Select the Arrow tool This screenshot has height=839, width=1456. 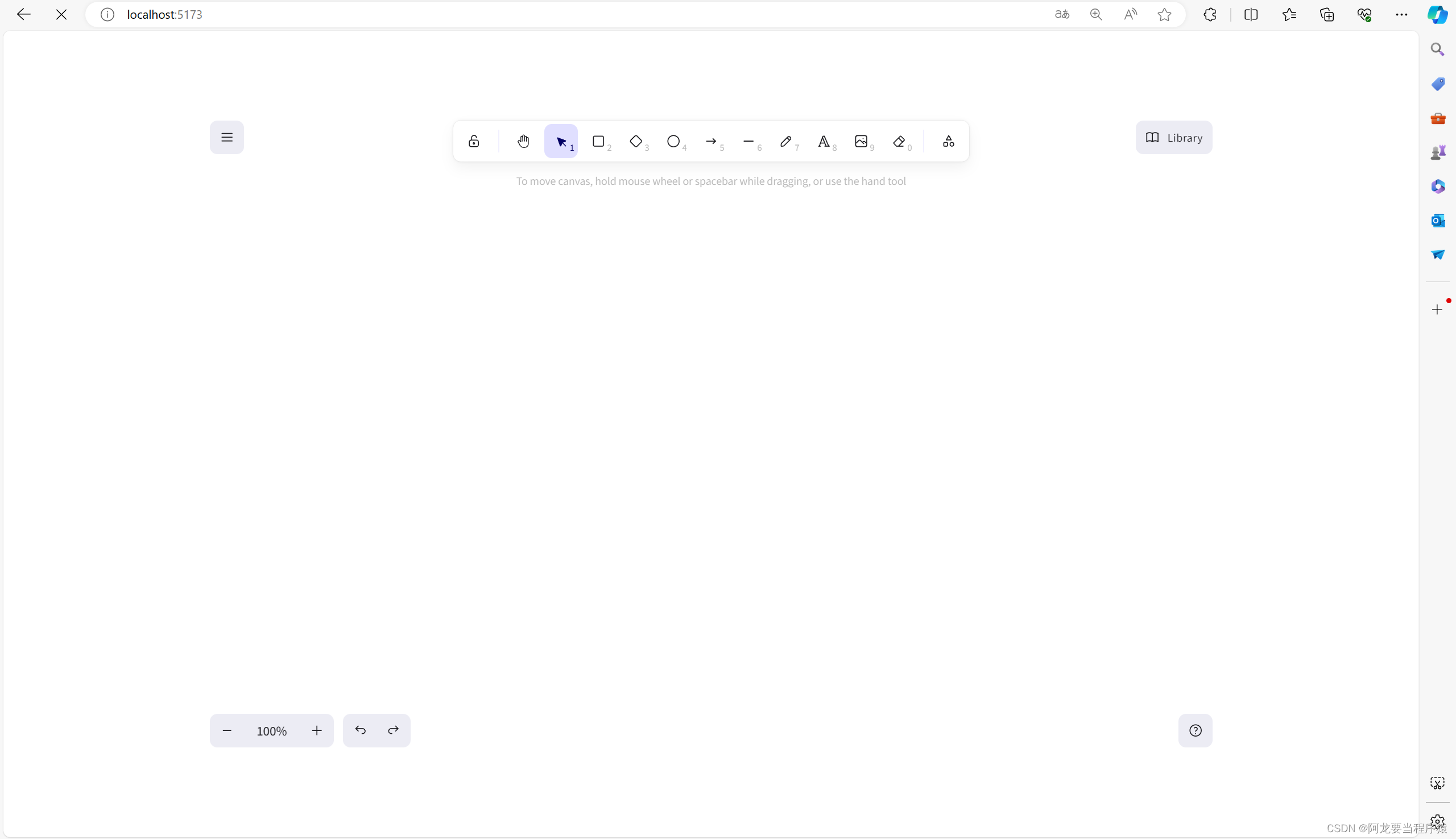711,141
